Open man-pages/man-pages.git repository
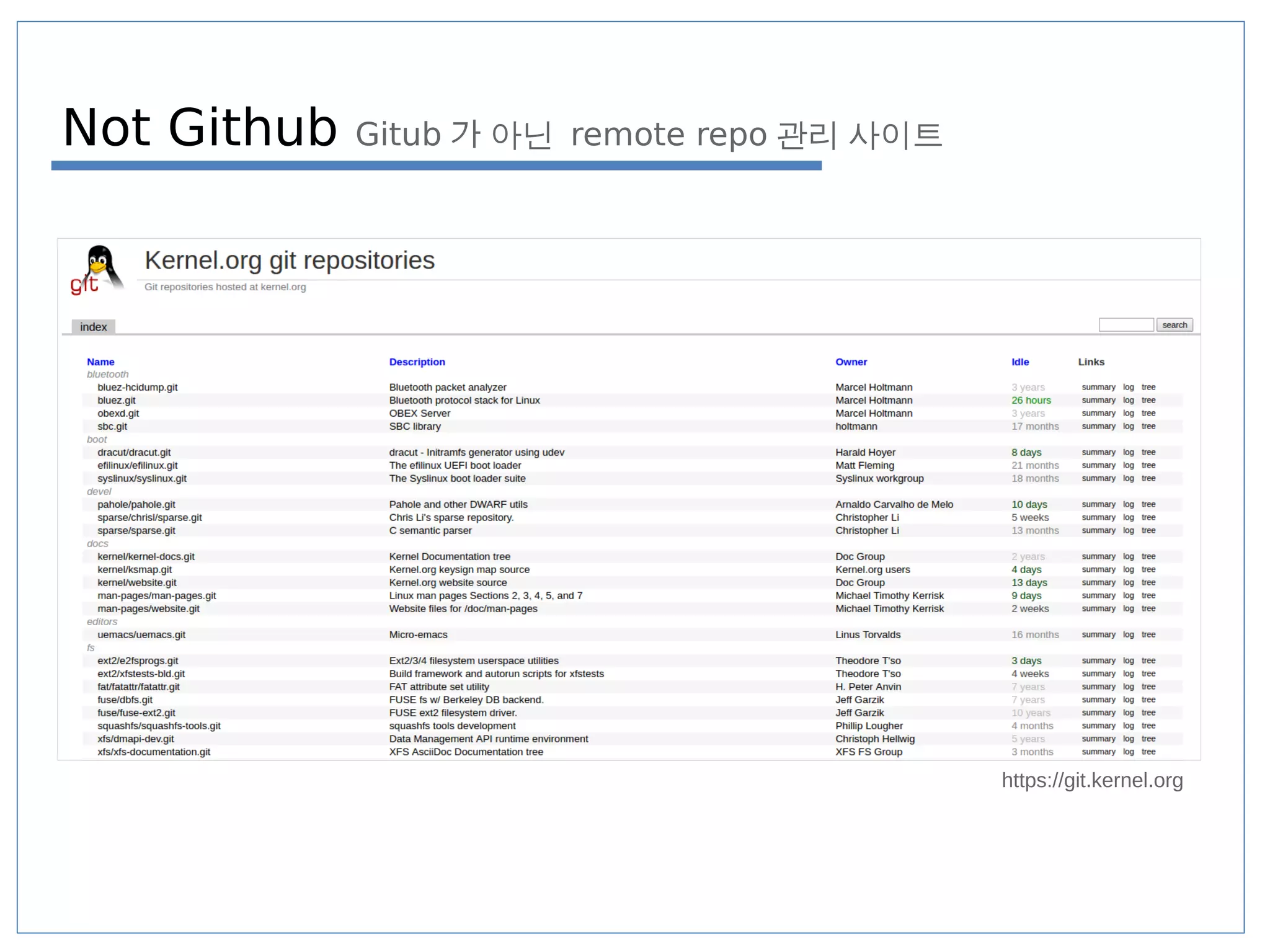1270x952 pixels. click(x=157, y=596)
